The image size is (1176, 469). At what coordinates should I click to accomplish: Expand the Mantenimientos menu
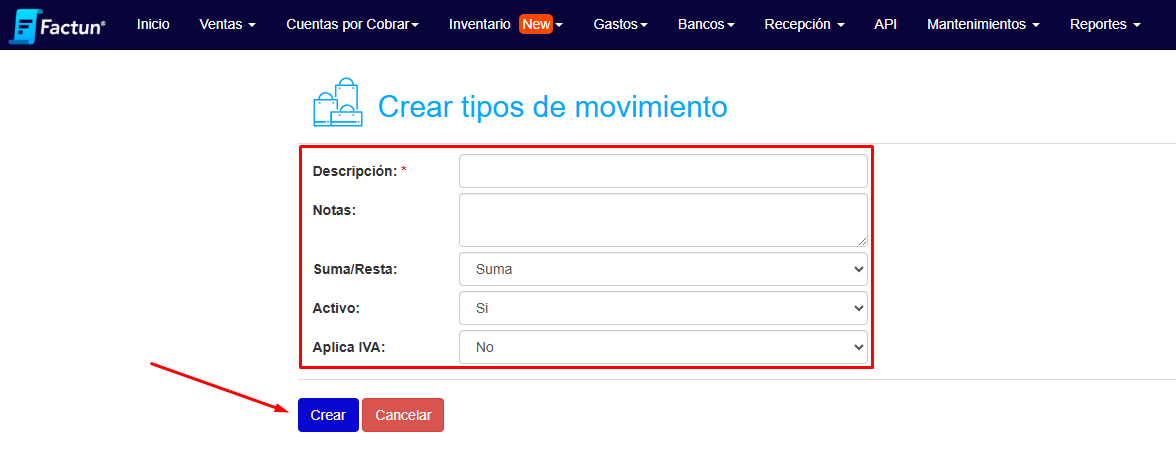[983, 25]
